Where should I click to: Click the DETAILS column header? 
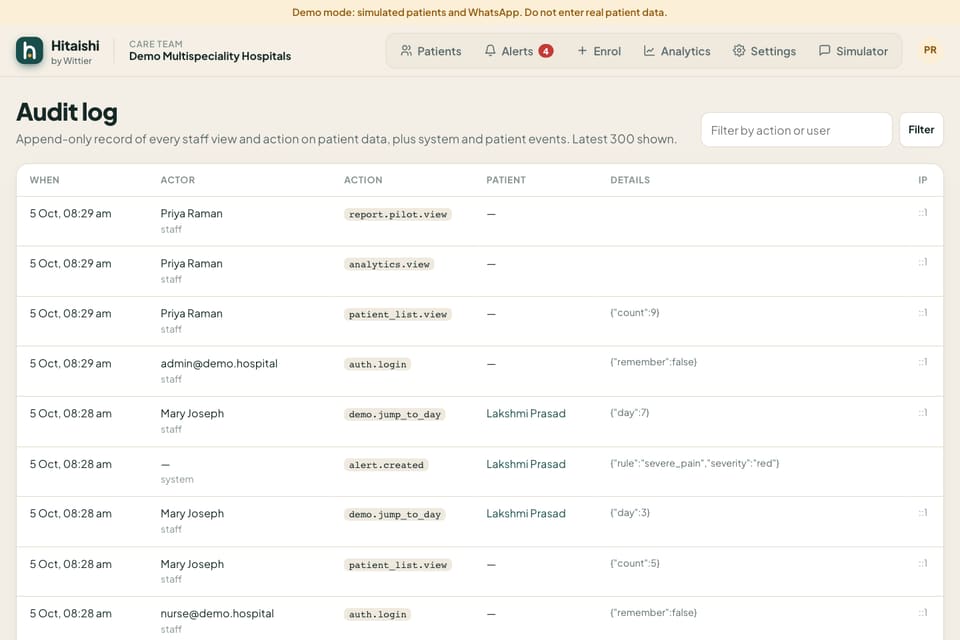630,180
